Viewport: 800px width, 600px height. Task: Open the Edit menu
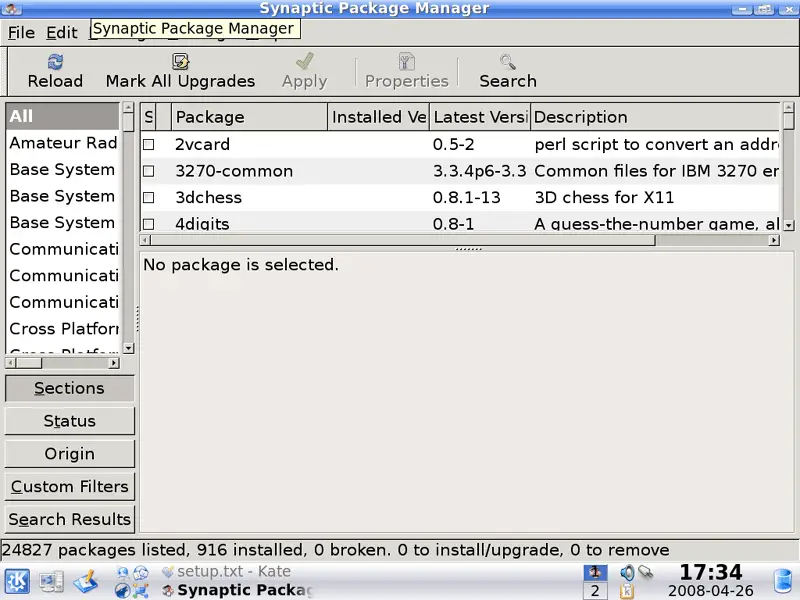pos(62,33)
